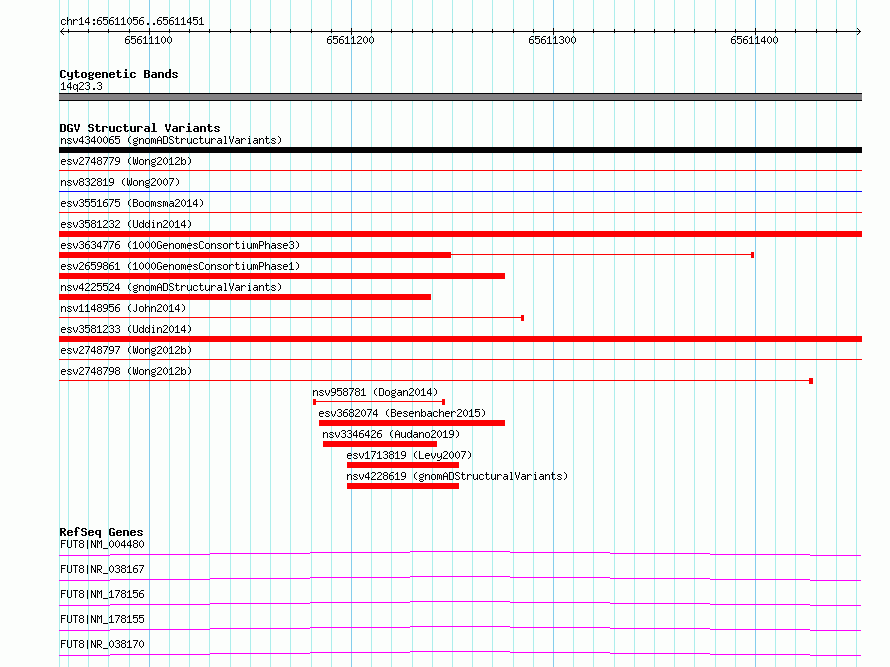Click the red bar for nsv3346426 (Audano2019)
The image size is (890, 667).
(380, 444)
